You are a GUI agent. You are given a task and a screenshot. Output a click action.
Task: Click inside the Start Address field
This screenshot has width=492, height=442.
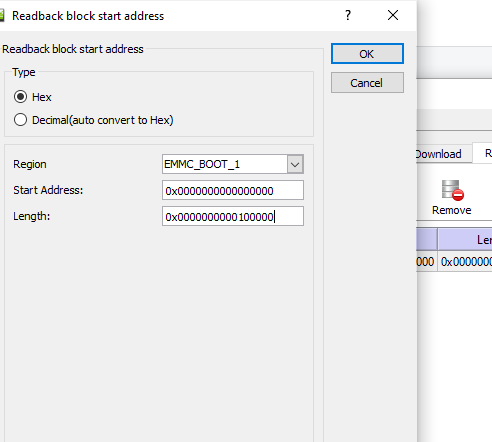(x=233, y=190)
